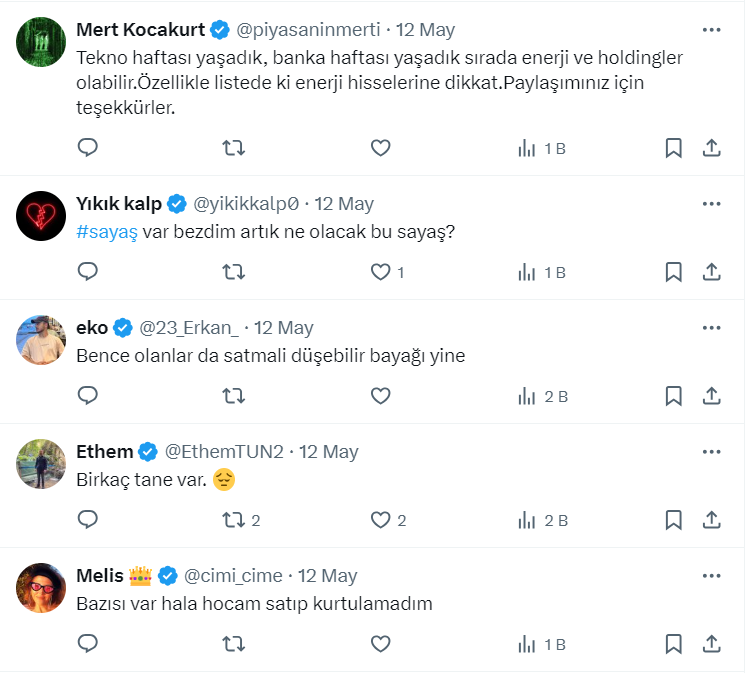Bookmark Melis's tweet
Viewport: 756px width, 673px height.
pos(674,644)
